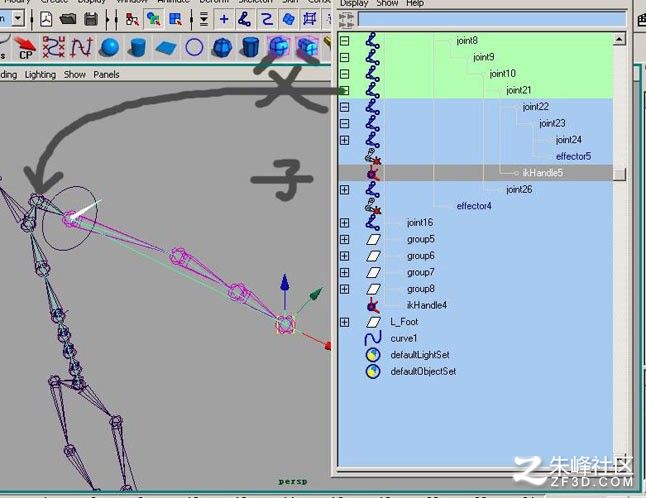Image resolution: width=646 pixels, height=498 pixels.
Task: Create a NURBS circle from the shelf
Action: 194,48
